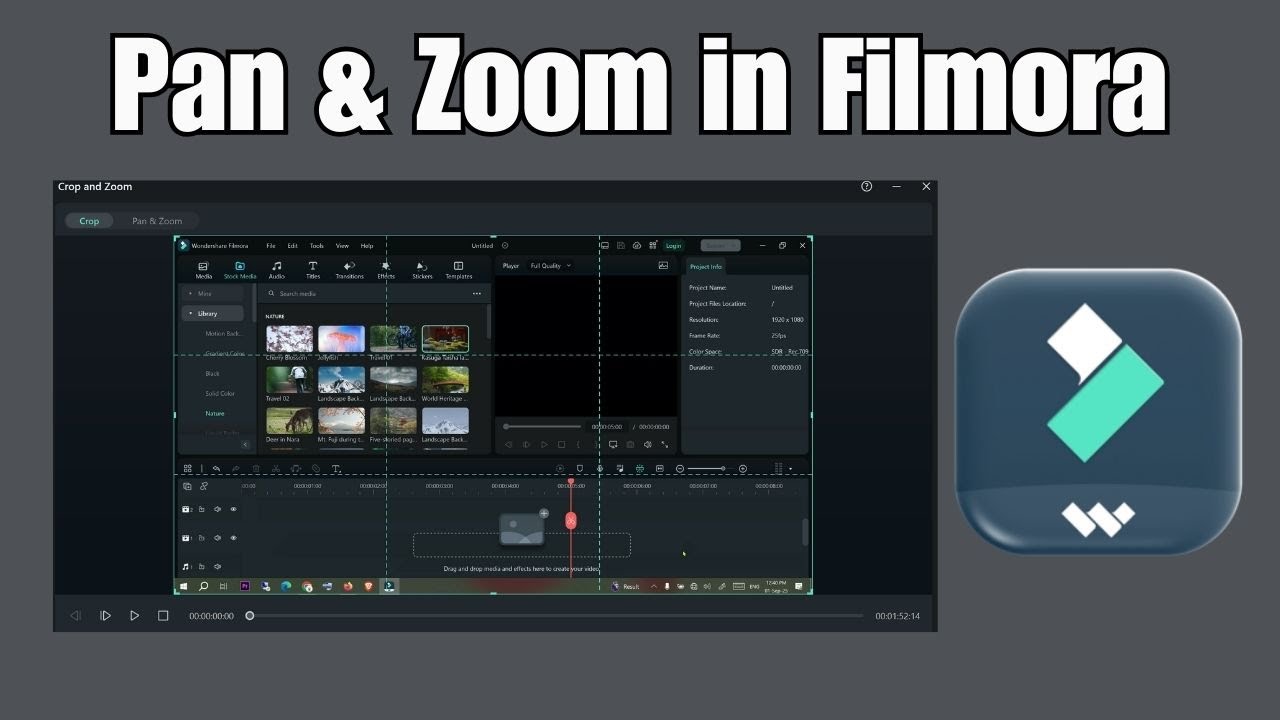The image size is (1280, 720).
Task: Select the Travel 02 thumbnail
Action: point(290,380)
